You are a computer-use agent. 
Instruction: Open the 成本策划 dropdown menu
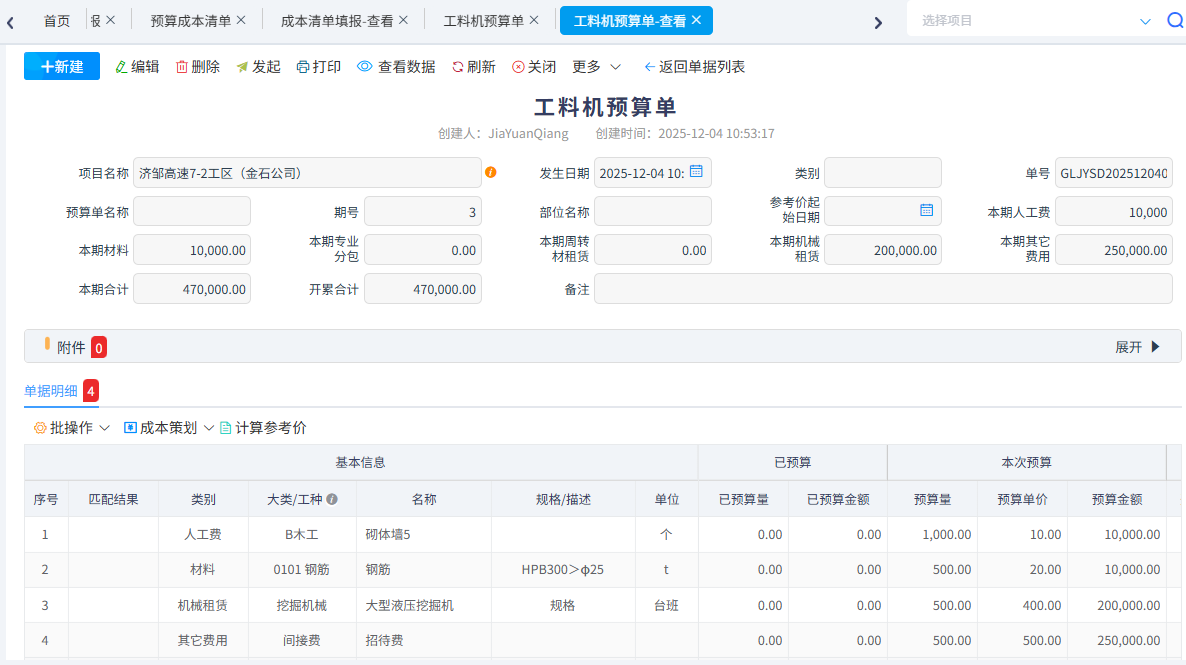tap(171, 425)
